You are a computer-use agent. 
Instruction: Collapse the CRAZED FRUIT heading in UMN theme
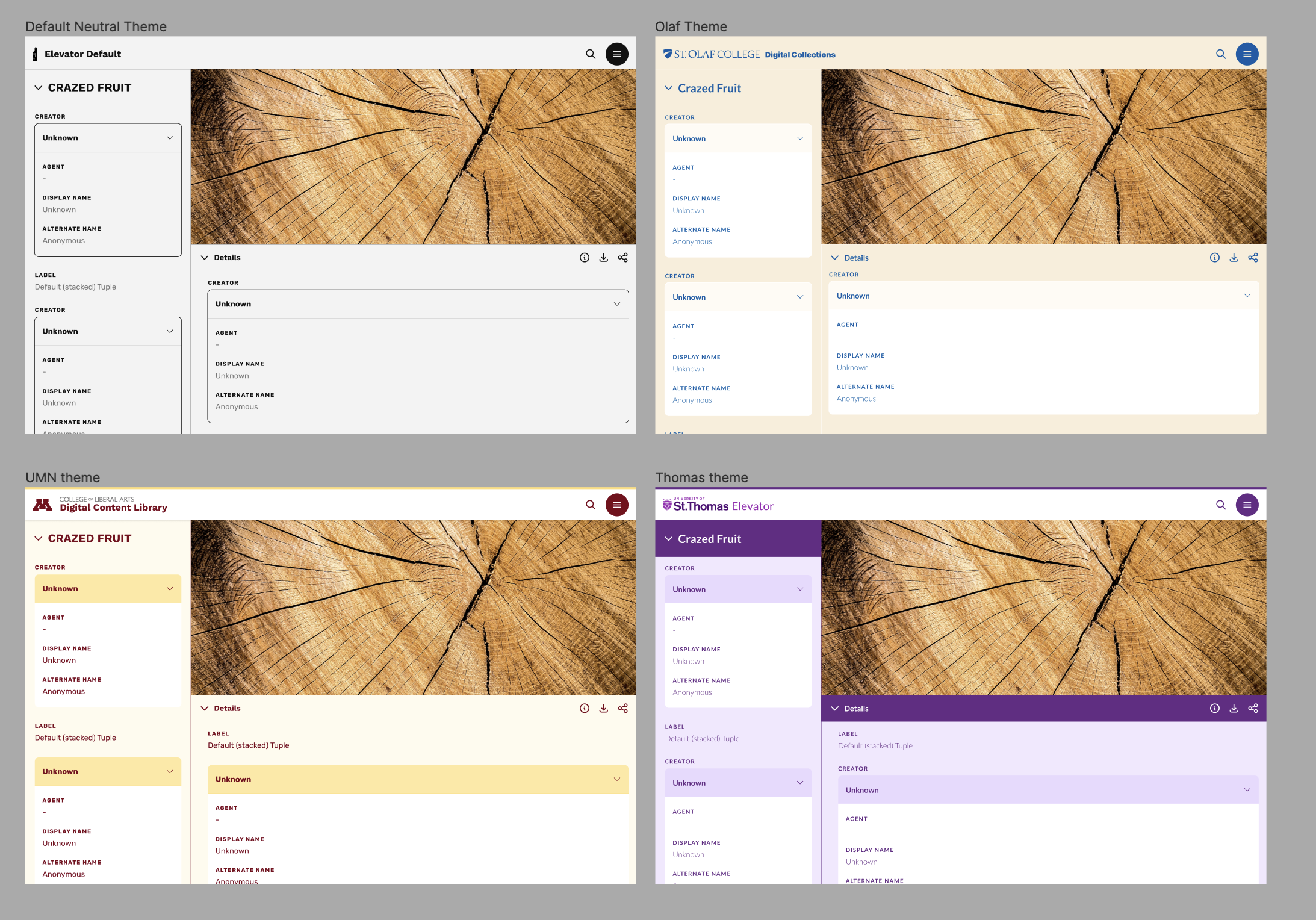tap(39, 539)
